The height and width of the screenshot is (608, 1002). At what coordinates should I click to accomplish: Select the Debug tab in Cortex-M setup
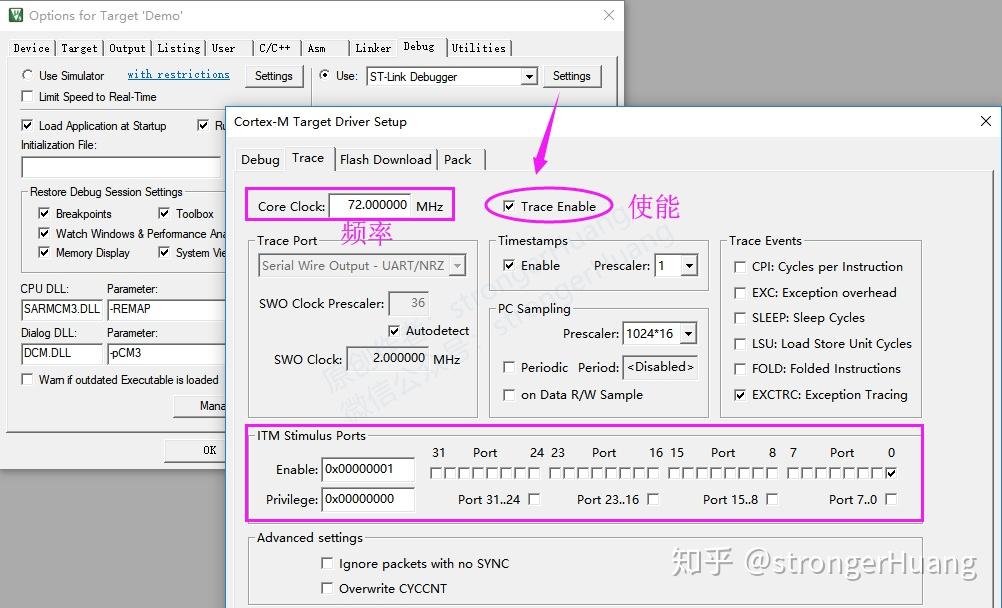pyautogui.click(x=259, y=158)
